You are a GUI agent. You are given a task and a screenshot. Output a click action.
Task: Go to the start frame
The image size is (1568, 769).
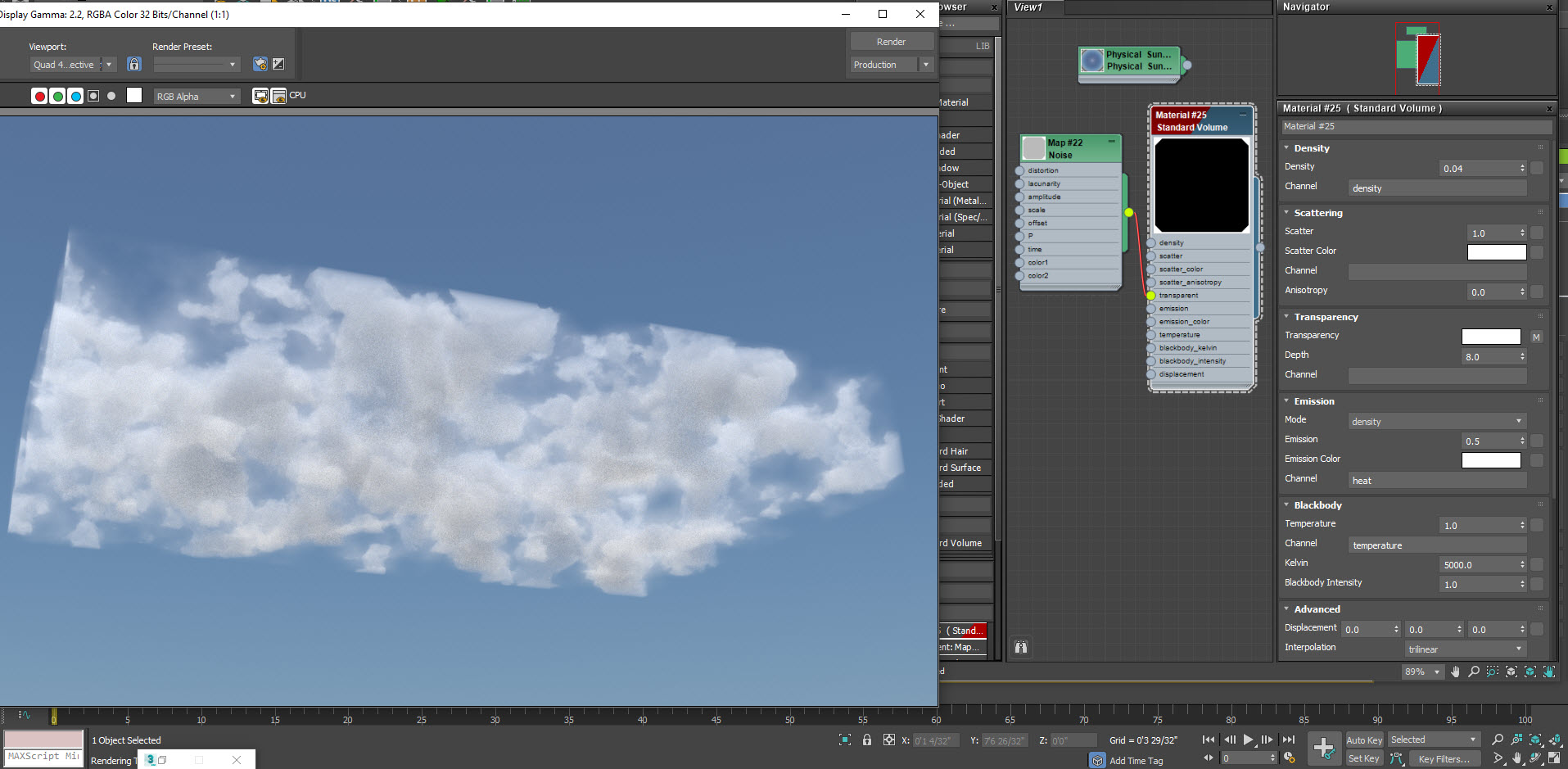coord(1209,740)
